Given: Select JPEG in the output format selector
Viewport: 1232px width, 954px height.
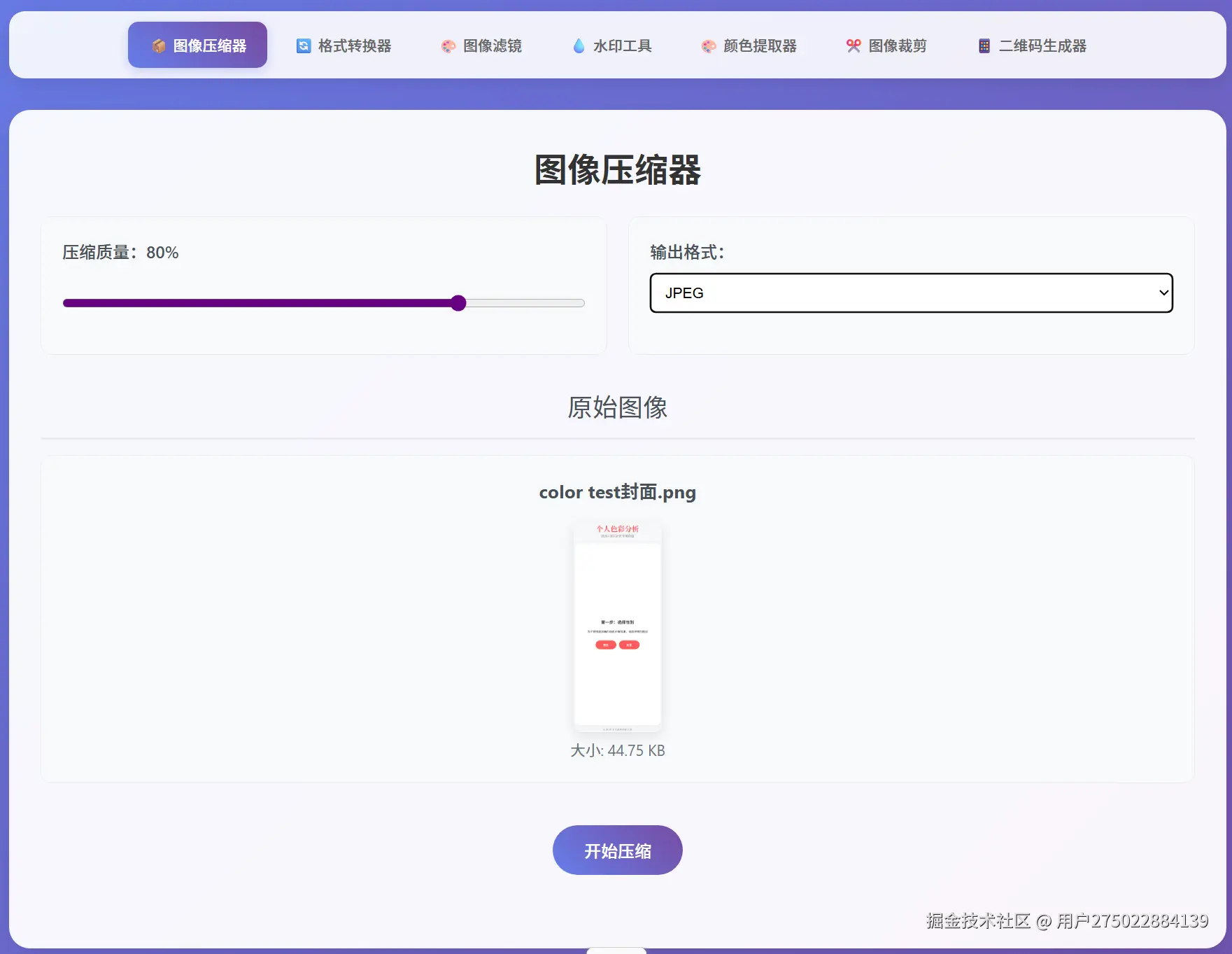Looking at the screenshot, I should (910, 293).
